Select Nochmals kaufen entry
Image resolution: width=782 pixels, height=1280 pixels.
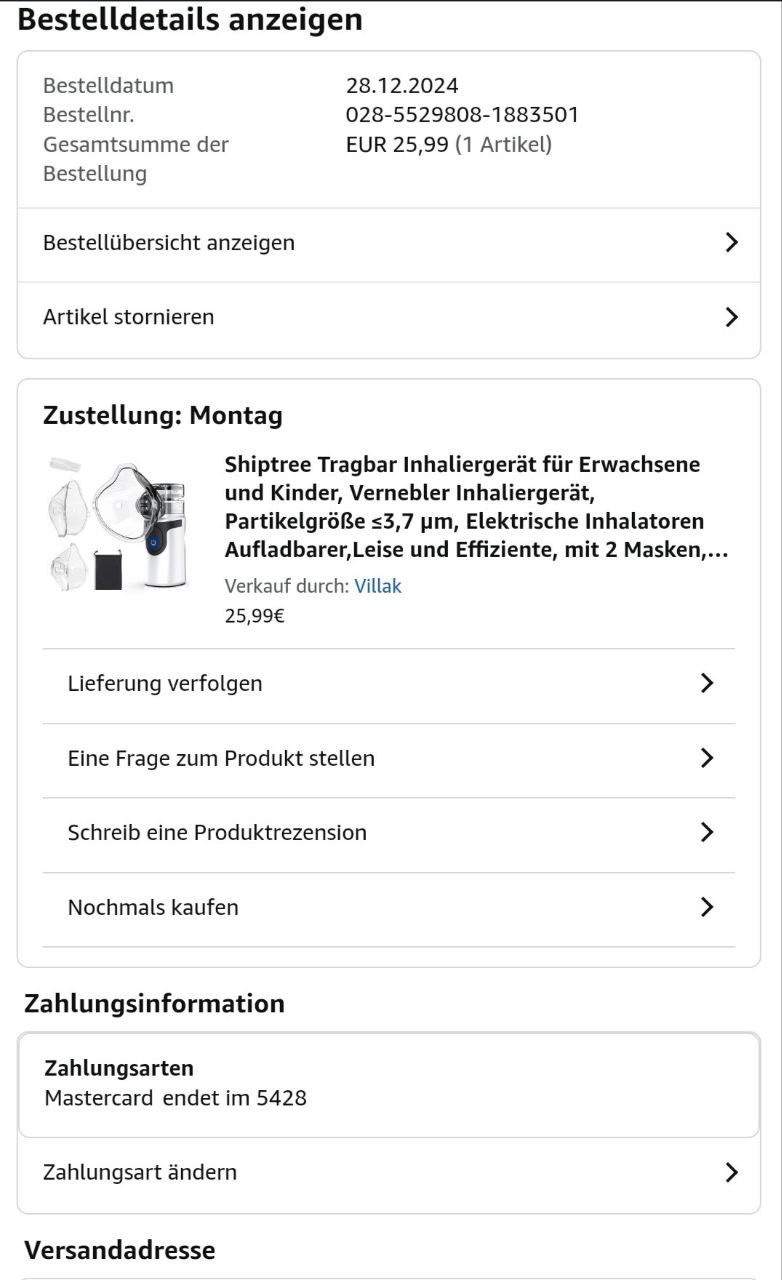pos(153,908)
